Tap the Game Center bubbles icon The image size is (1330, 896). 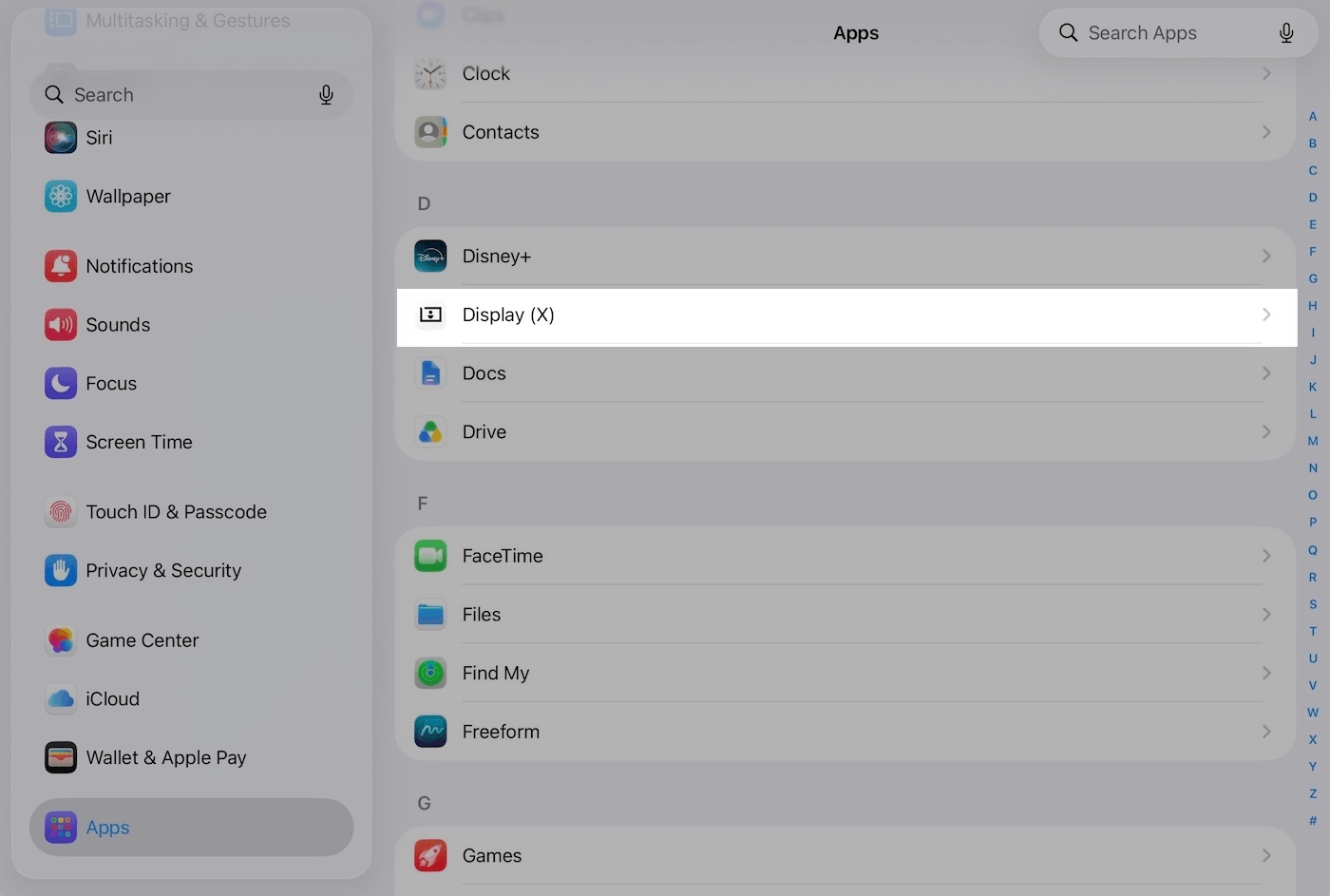[x=61, y=640]
